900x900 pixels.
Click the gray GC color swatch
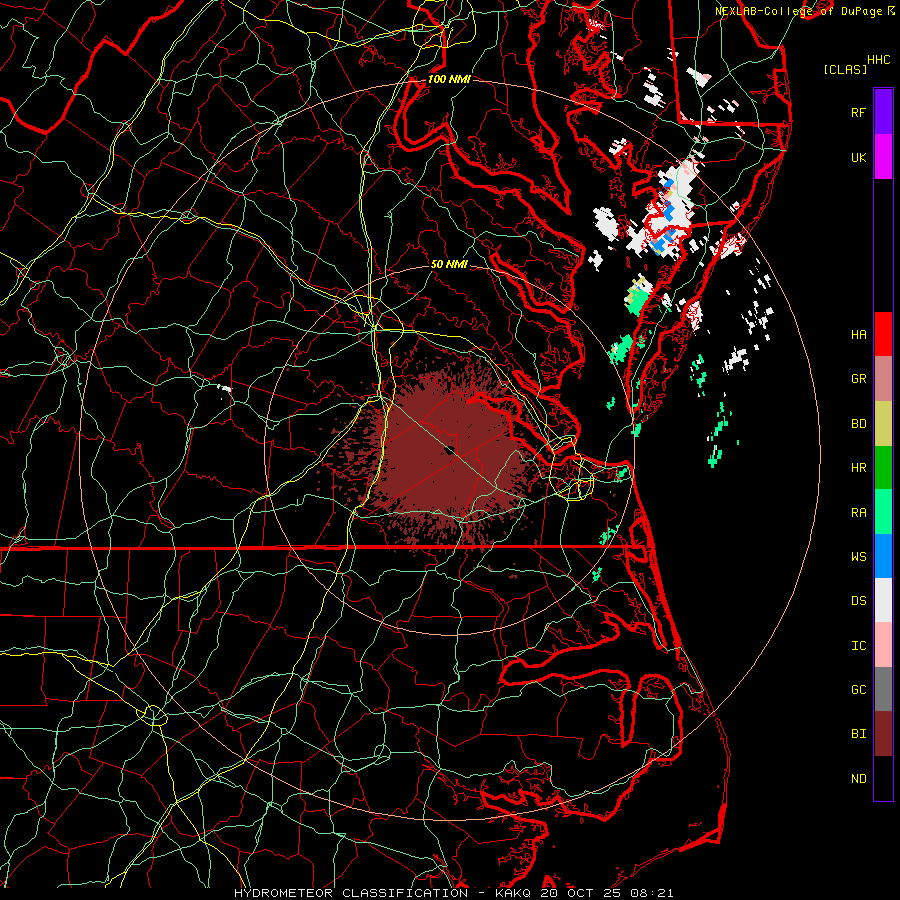click(x=883, y=689)
